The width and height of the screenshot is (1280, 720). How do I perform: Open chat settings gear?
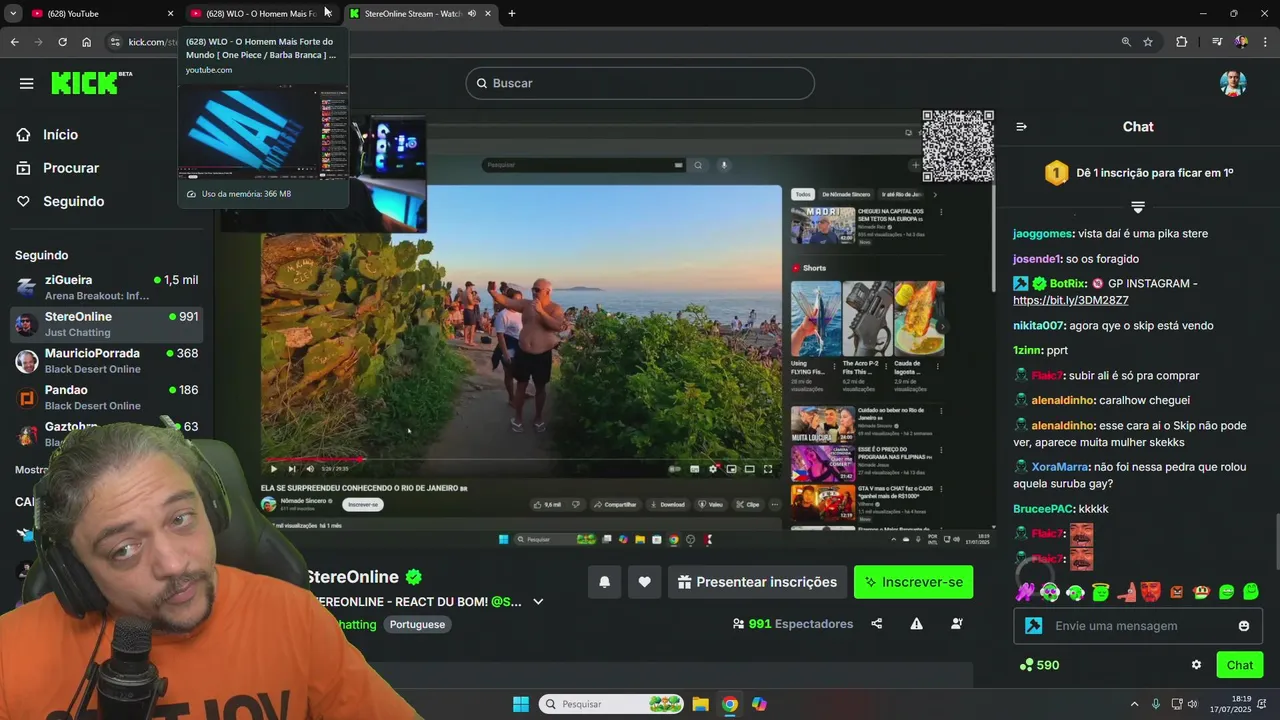click(1196, 665)
